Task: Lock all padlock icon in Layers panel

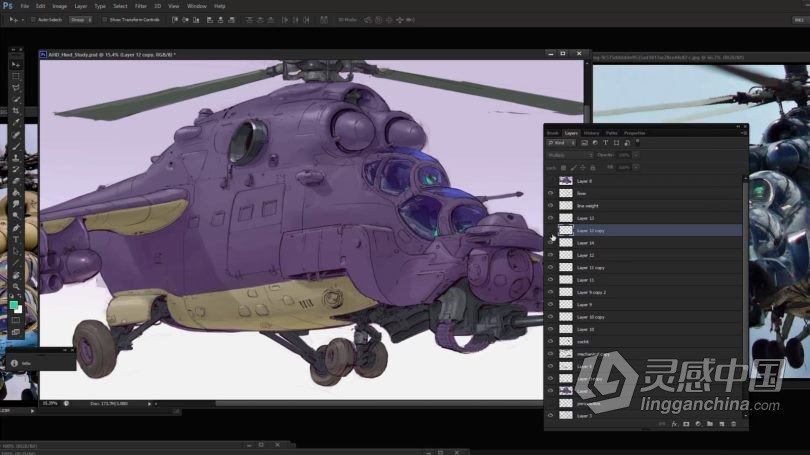Action: [593, 167]
